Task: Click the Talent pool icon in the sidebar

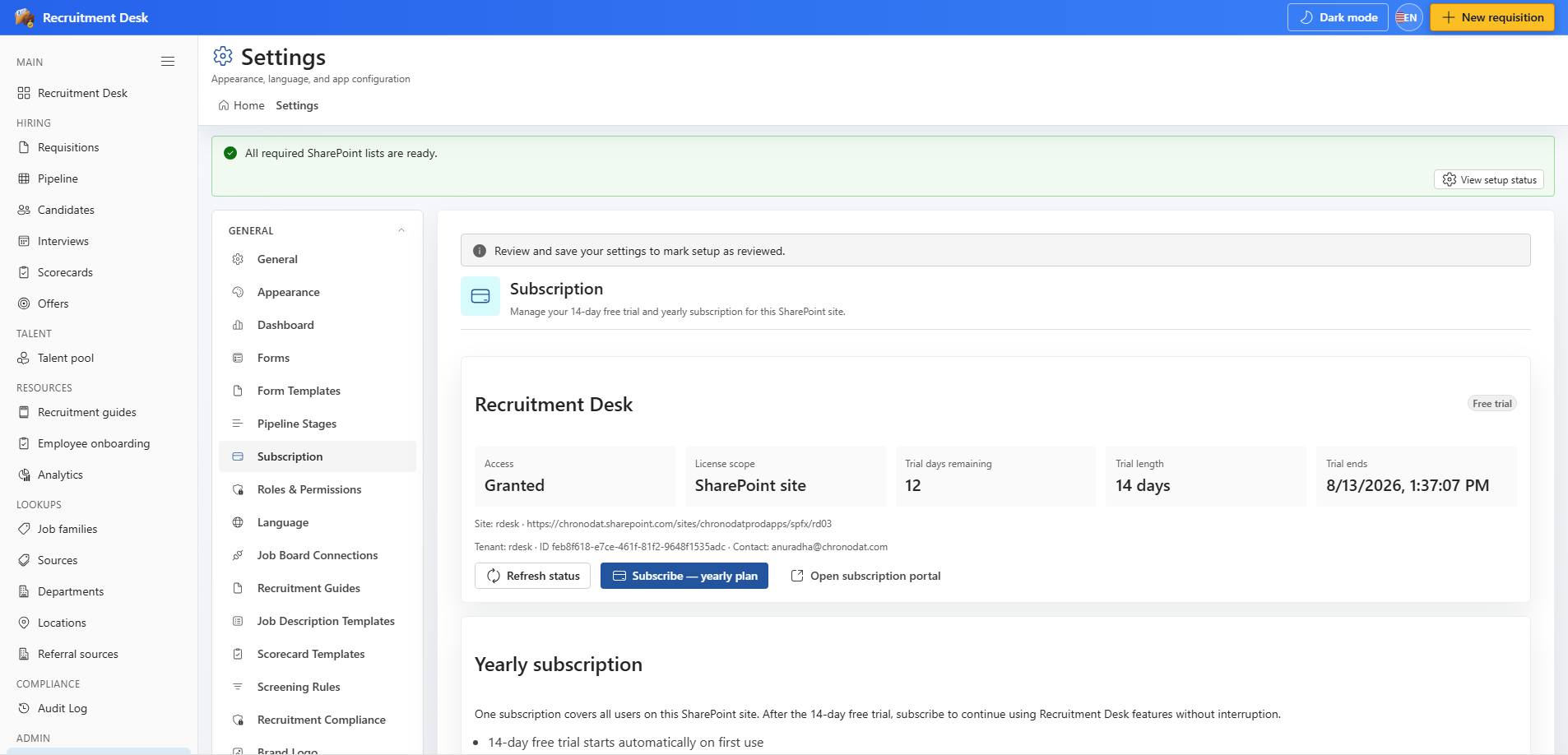Action: [x=24, y=358]
